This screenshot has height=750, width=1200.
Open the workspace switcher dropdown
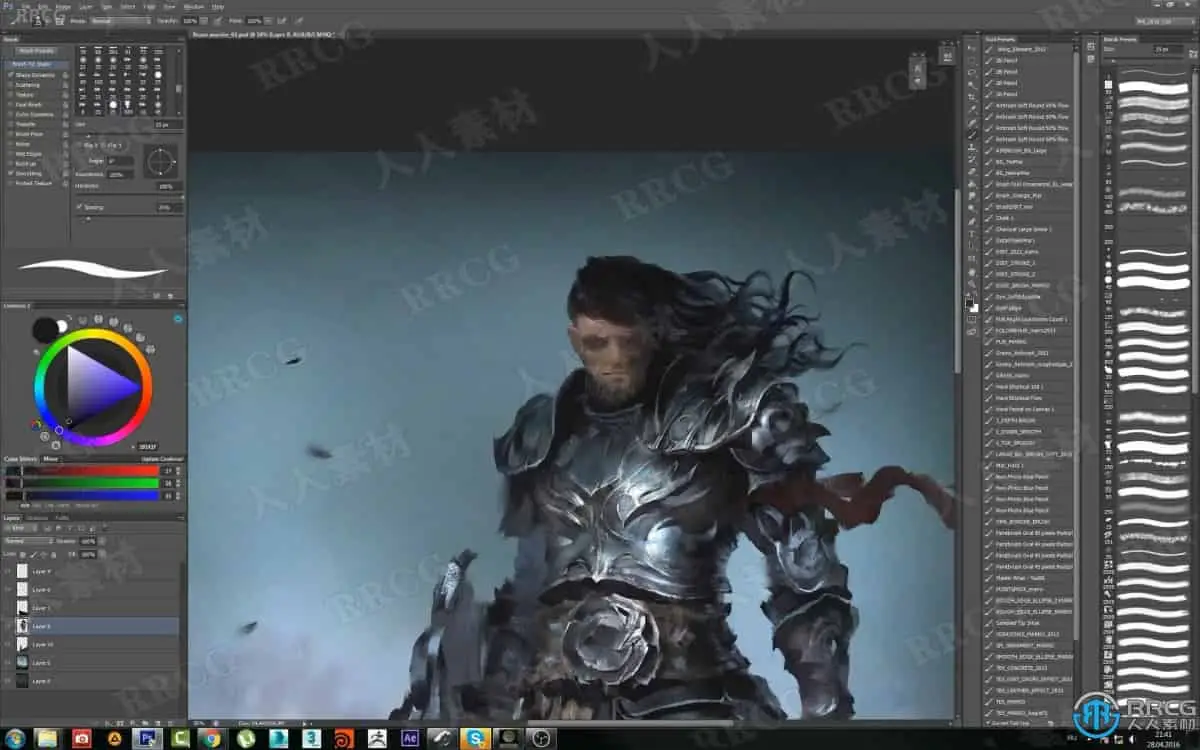1165,19
